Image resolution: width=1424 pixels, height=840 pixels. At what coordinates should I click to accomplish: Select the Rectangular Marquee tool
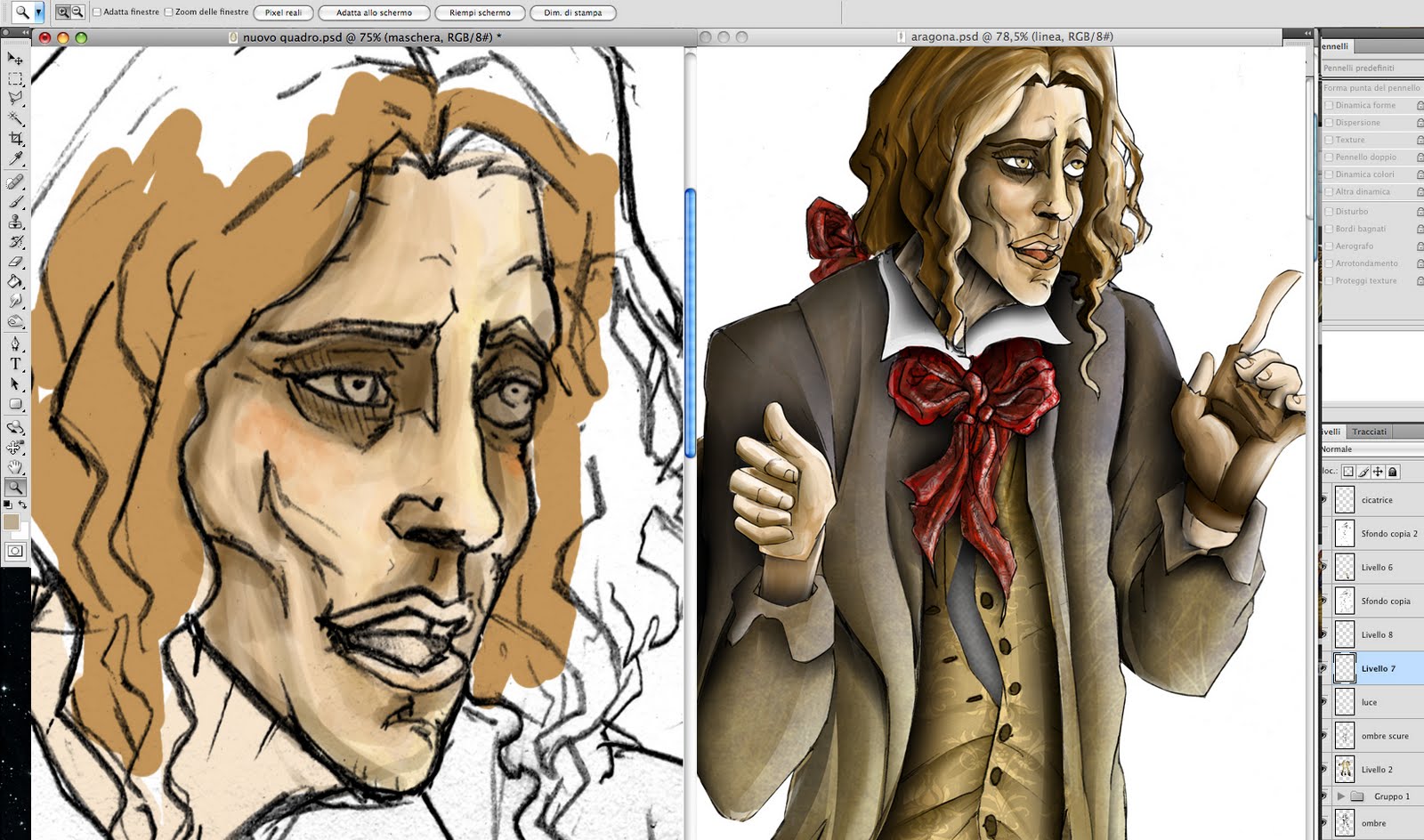point(15,79)
